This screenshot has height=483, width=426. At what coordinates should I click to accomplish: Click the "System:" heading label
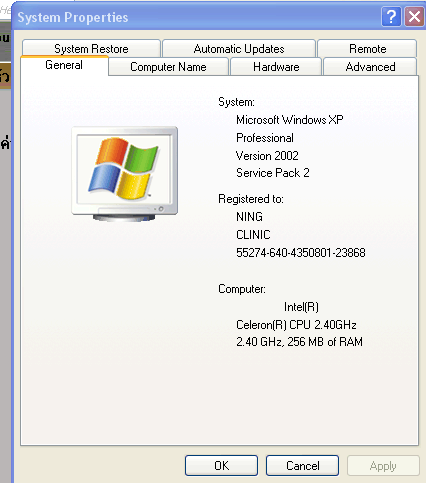(236, 102)
